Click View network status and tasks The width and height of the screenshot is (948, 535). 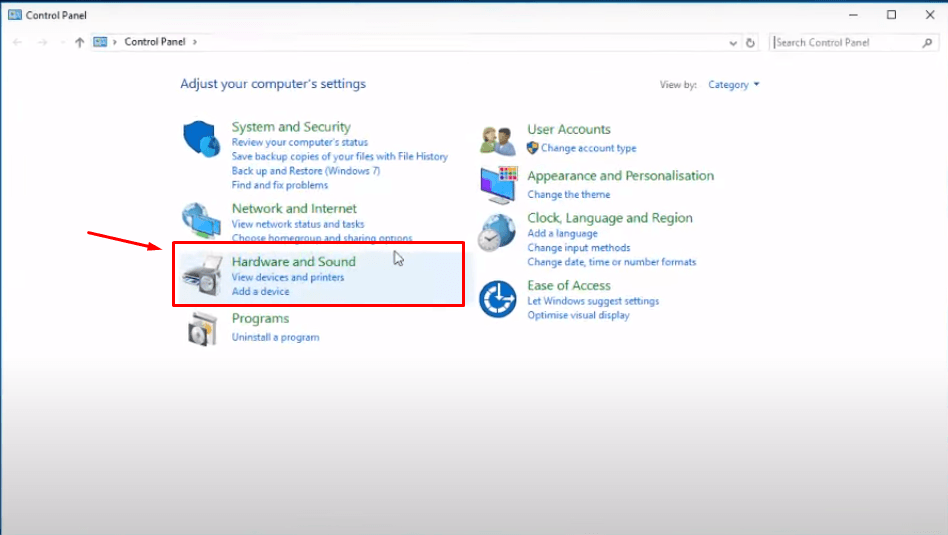pos(297,224)
